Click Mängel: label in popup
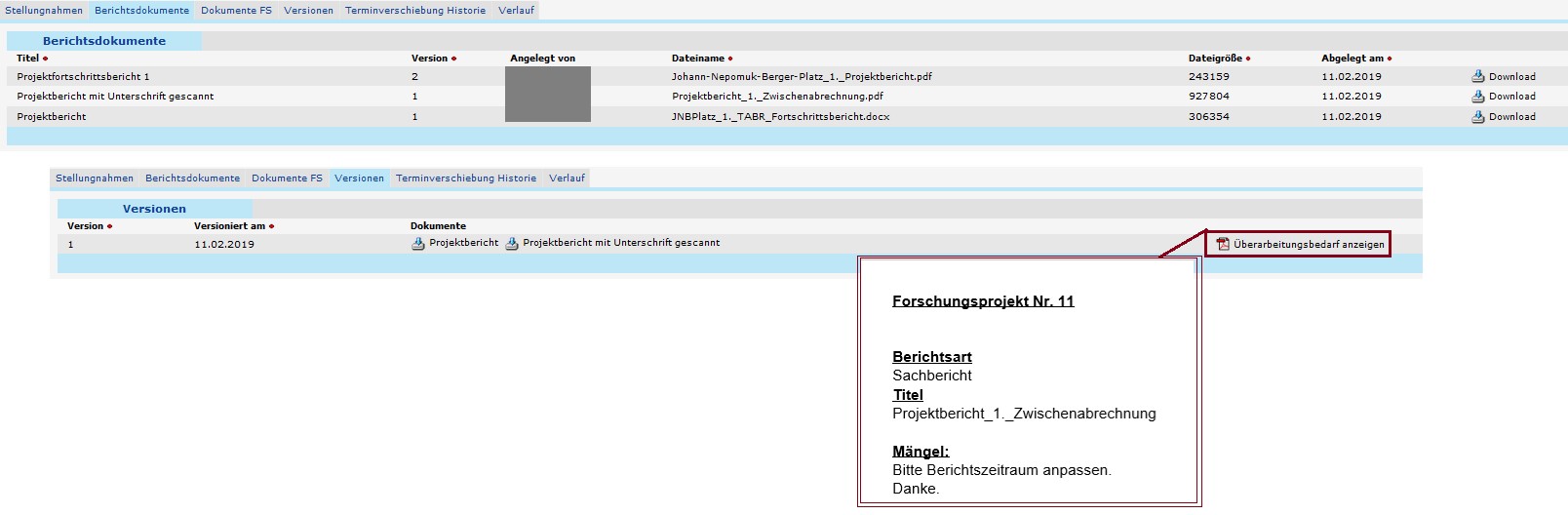Viewport: 1568px width, 515px height. (x=921, y=452)
